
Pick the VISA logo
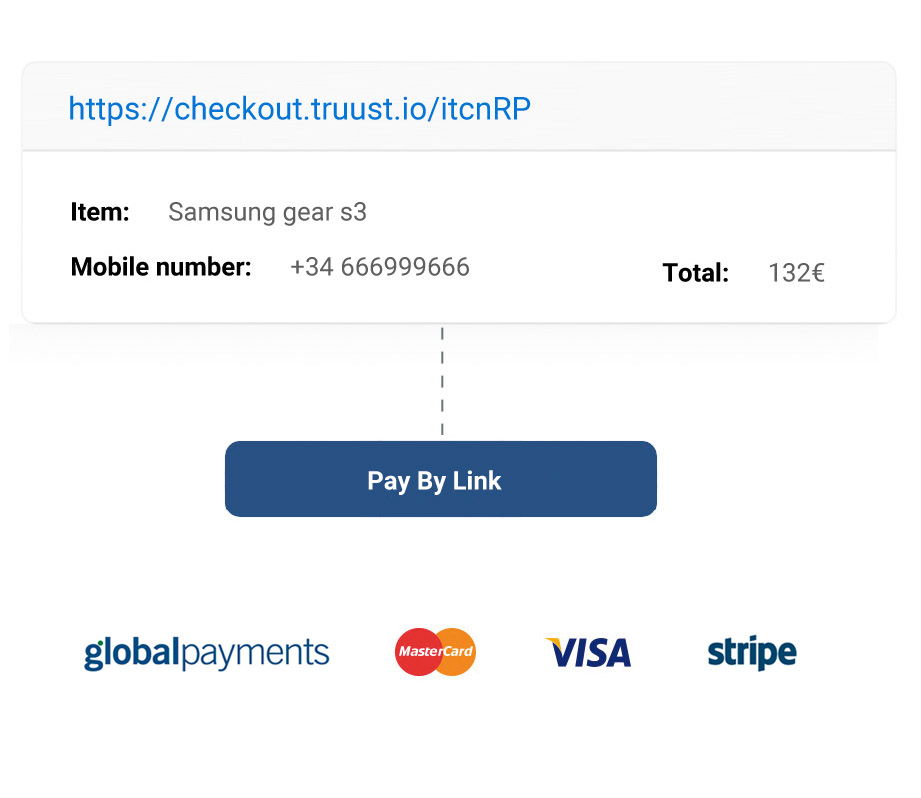click(588, 653)
